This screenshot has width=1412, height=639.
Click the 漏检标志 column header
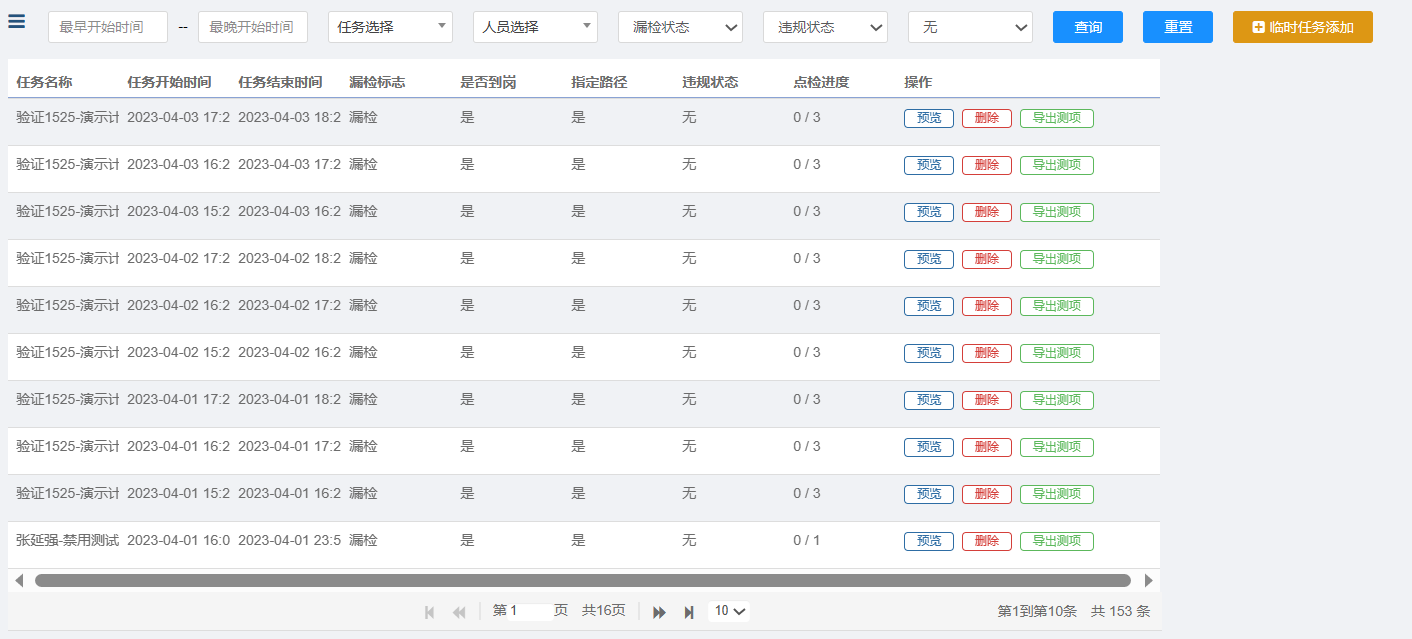click(x=377, y=82)
